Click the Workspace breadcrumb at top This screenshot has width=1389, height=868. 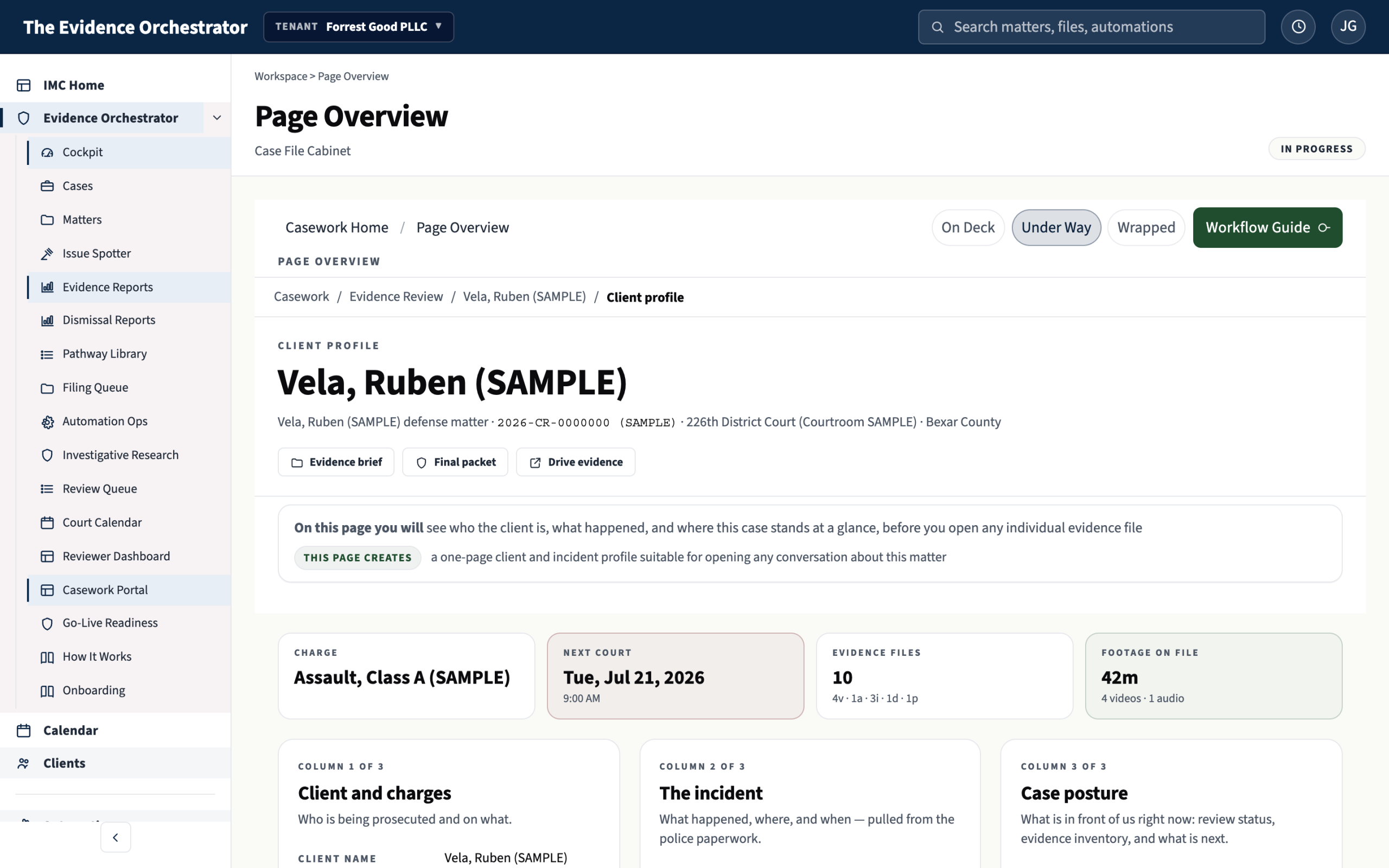(x=281, y=76)
